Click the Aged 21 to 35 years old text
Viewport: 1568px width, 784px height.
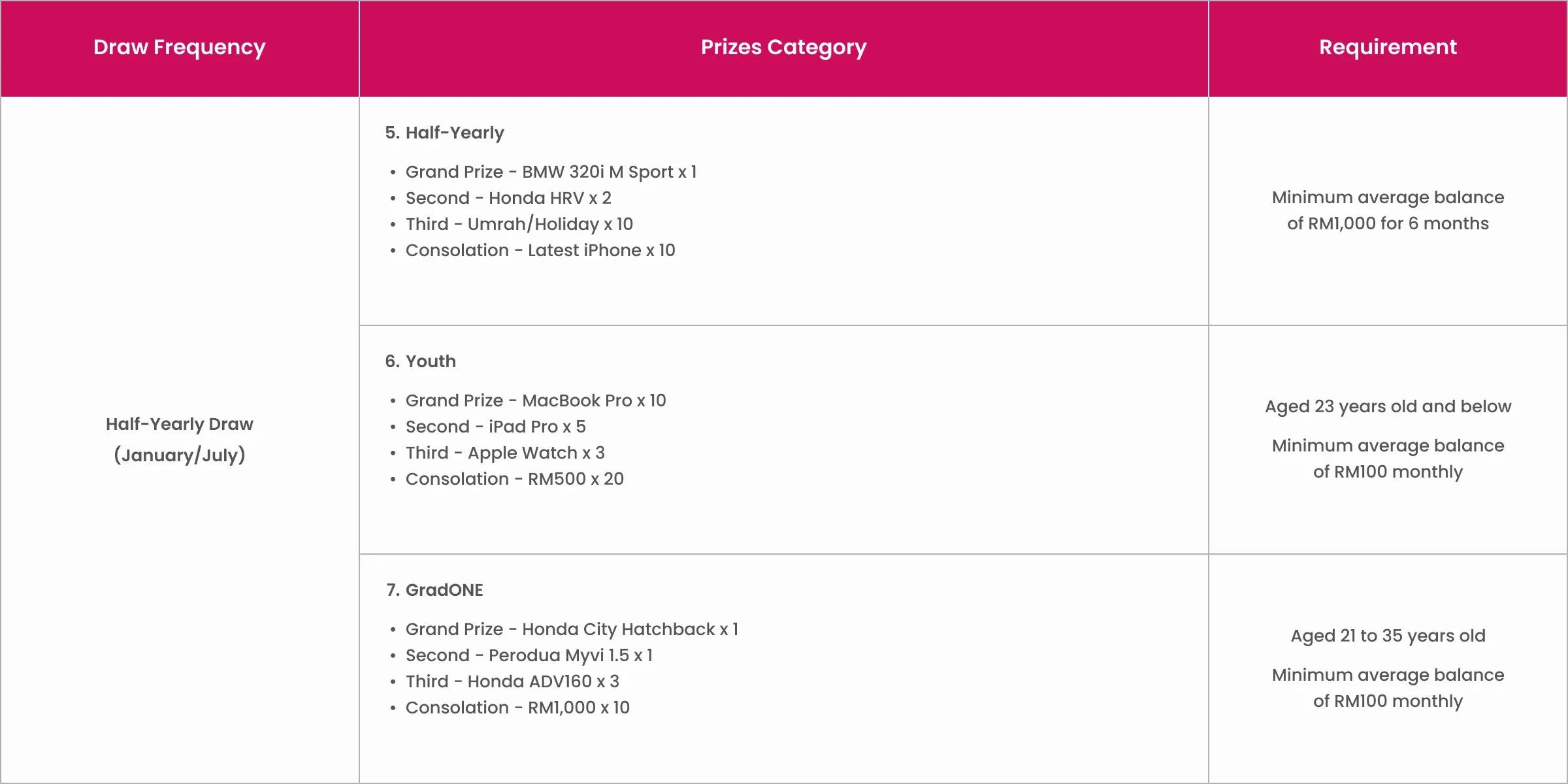(1388, 636)
